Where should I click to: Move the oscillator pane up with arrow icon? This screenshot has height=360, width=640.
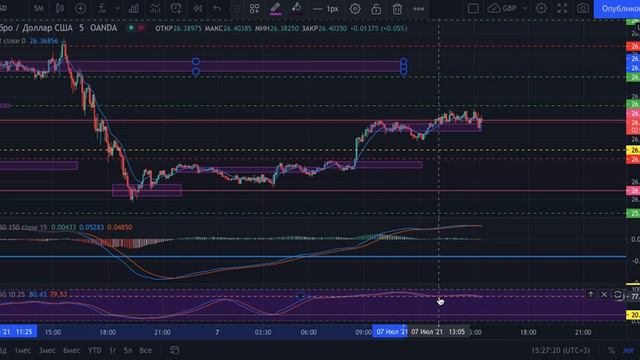590,294
